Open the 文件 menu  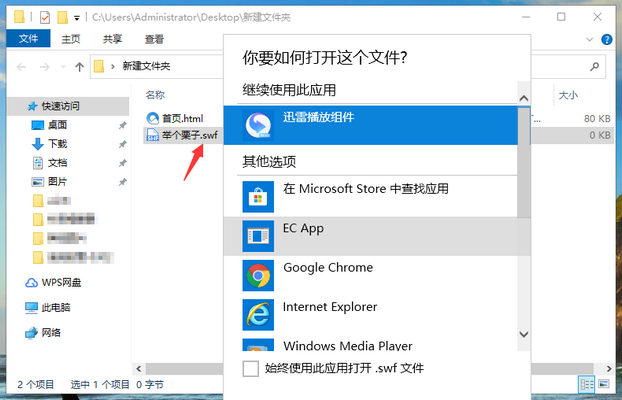tap(28, 39)
